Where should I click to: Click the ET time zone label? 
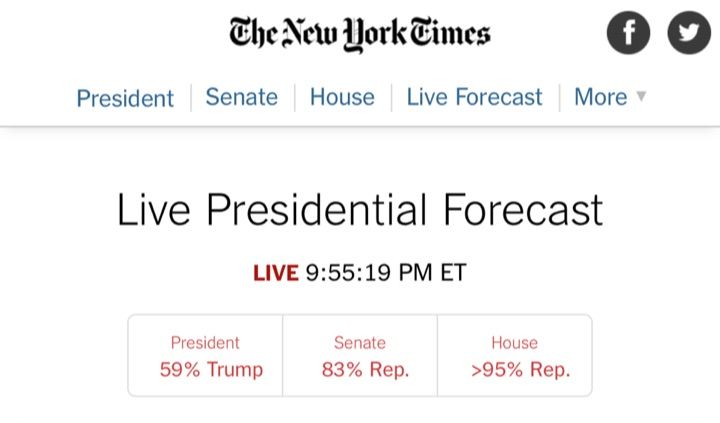coord(452,273)
